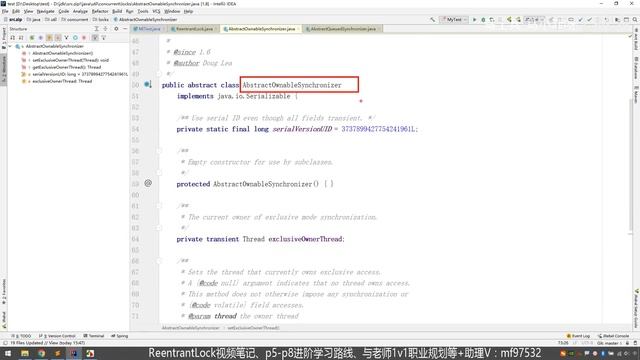Image resolution: width=640 pixels, height=360 pixels.
Task: Run with coverage icon
Action: pos(492,20)
